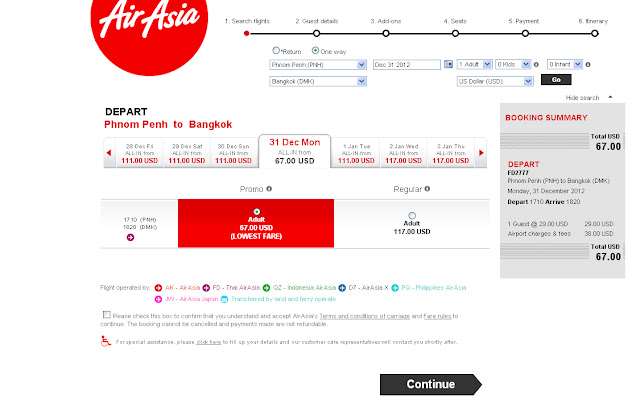Click the Dec 31 2012 date field

click(x=407, y=65)
